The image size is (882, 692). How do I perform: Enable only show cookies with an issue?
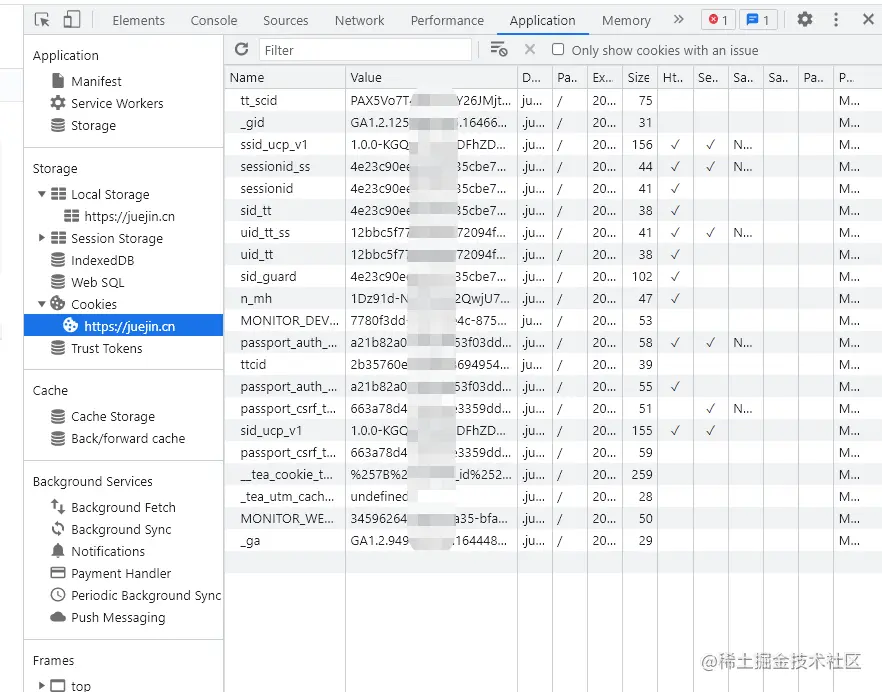(x=558, y=50)
